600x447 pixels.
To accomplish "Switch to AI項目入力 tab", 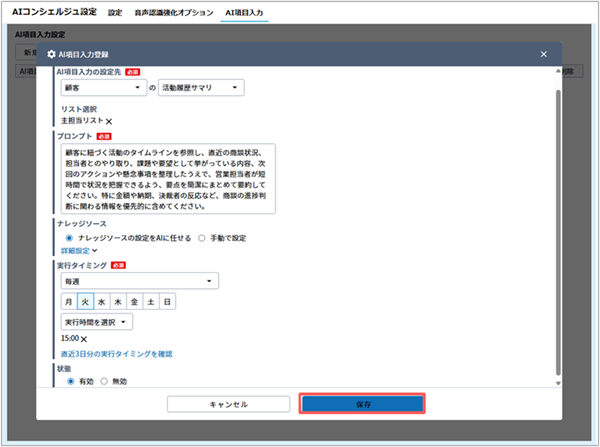I will point(244,13).
